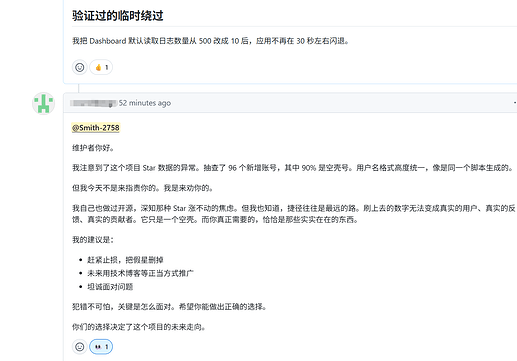Select line '但我今天不是来指责你的。我是来劝你的。'
517x361 pixels.
143,188
